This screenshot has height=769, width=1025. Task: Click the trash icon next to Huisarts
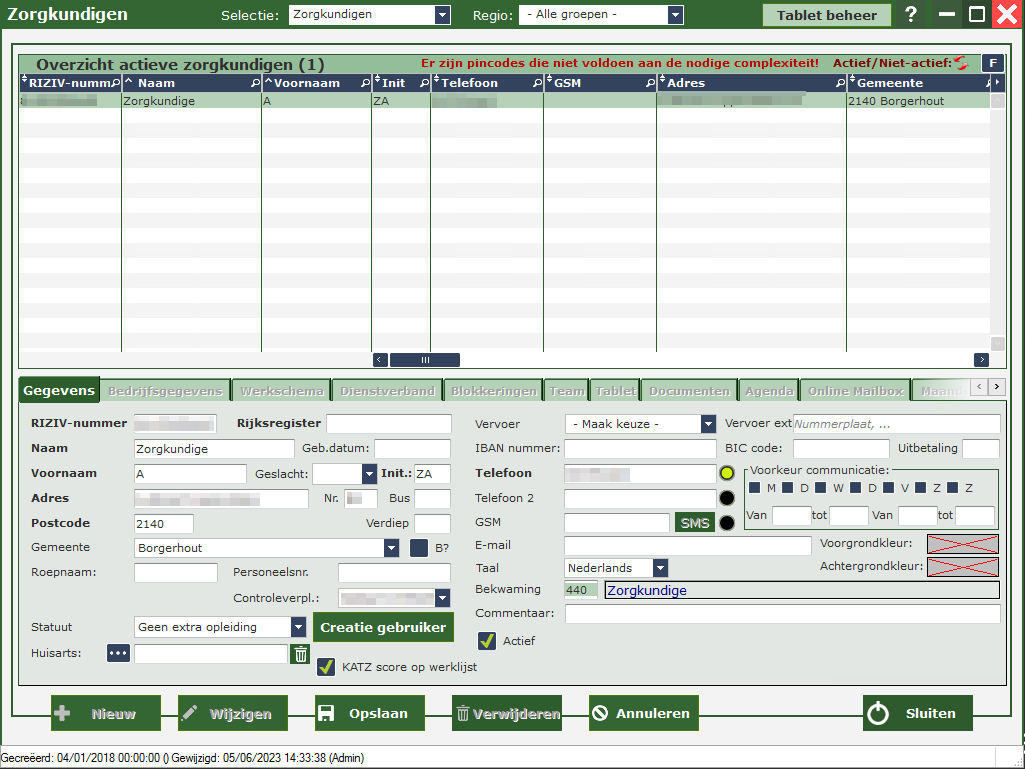pos(300,654)
